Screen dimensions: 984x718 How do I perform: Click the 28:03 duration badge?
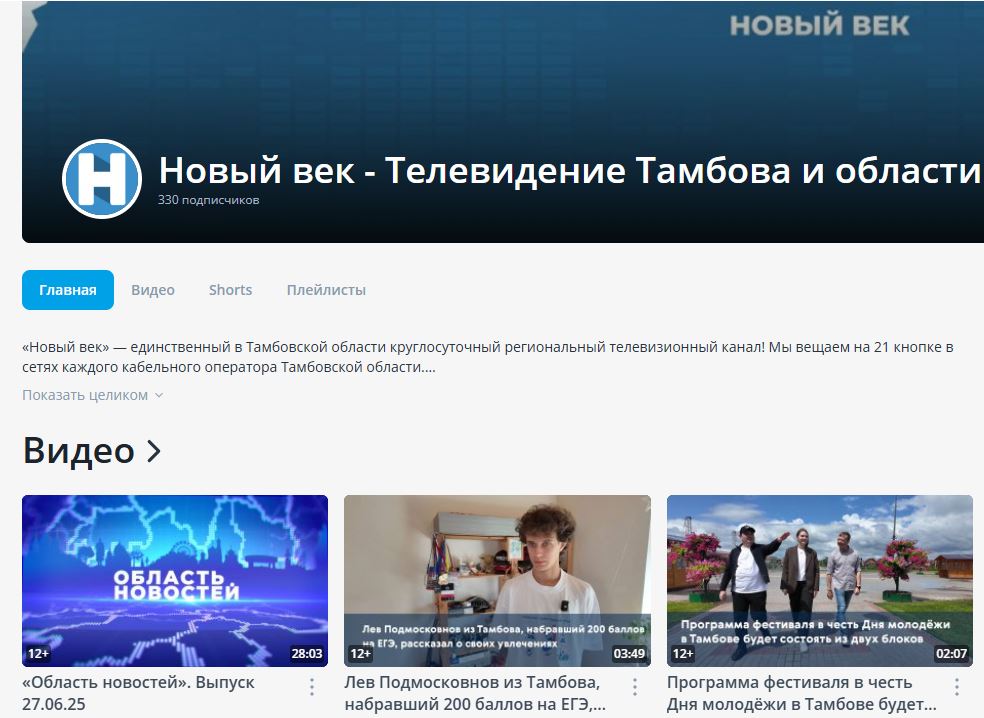pos(307,654)
